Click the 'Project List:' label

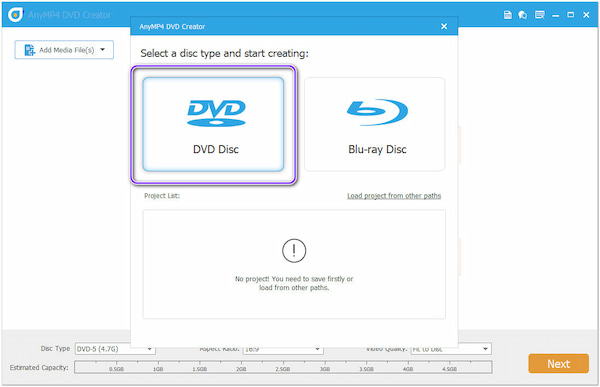[x=162, y=196]
